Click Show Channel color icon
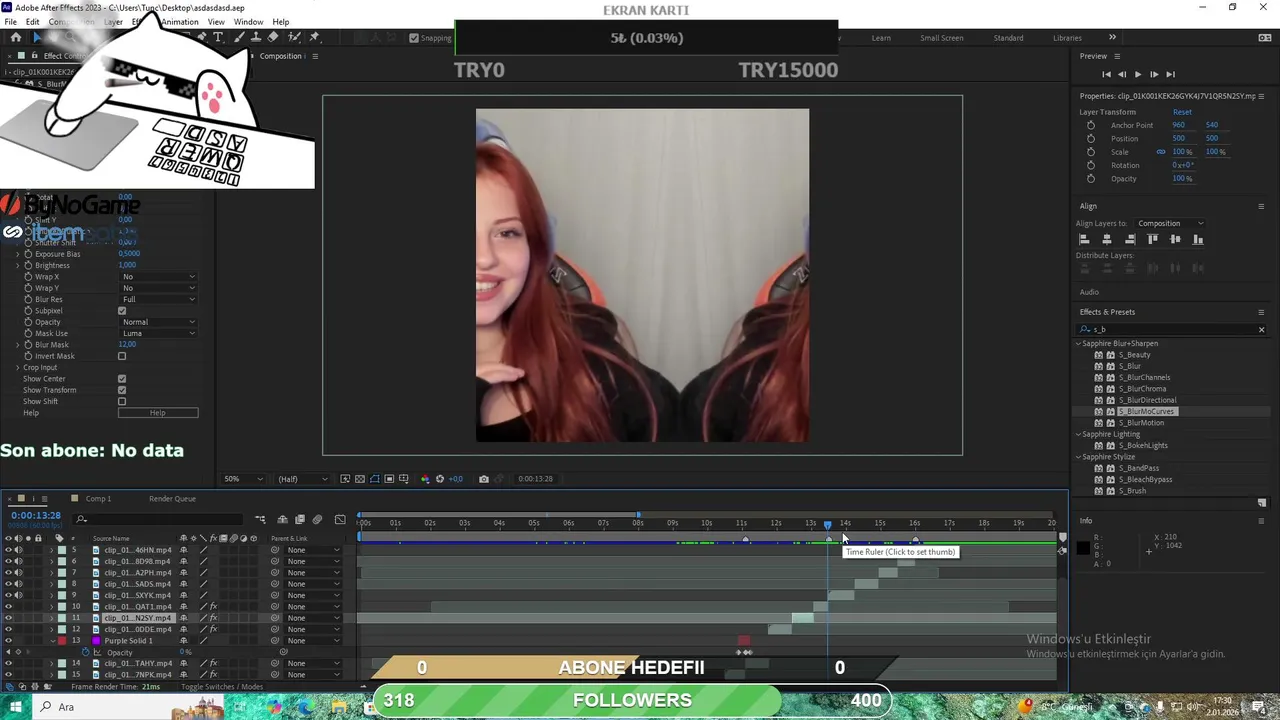 click(425, 479)
